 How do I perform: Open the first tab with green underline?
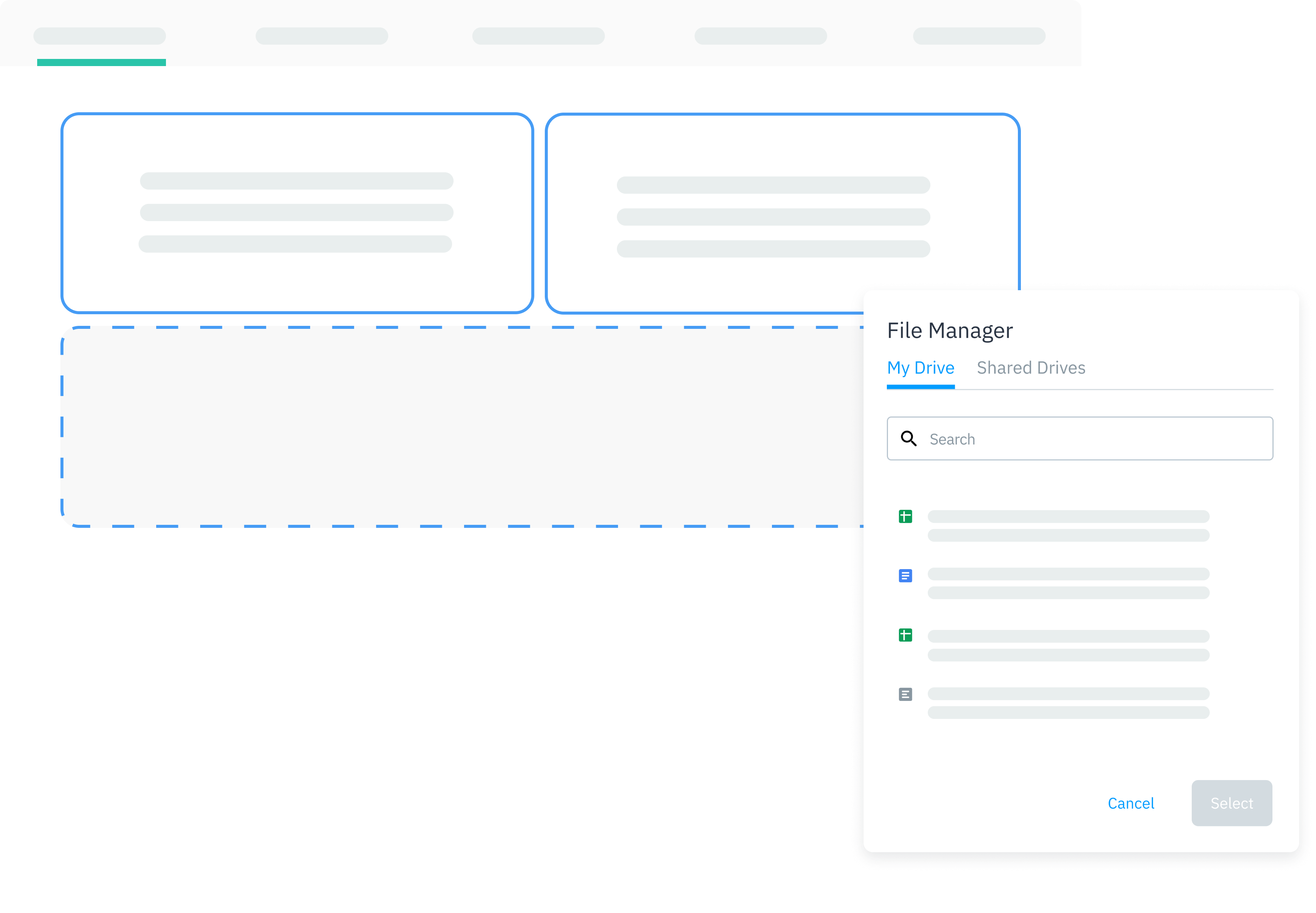coord(100,36)
